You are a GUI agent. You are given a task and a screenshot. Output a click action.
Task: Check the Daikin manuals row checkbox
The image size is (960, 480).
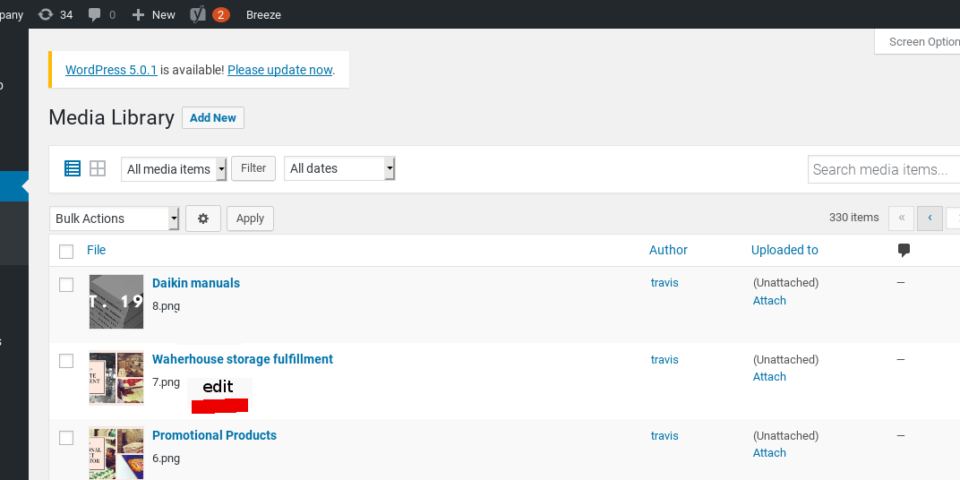[x=66, y=285]
